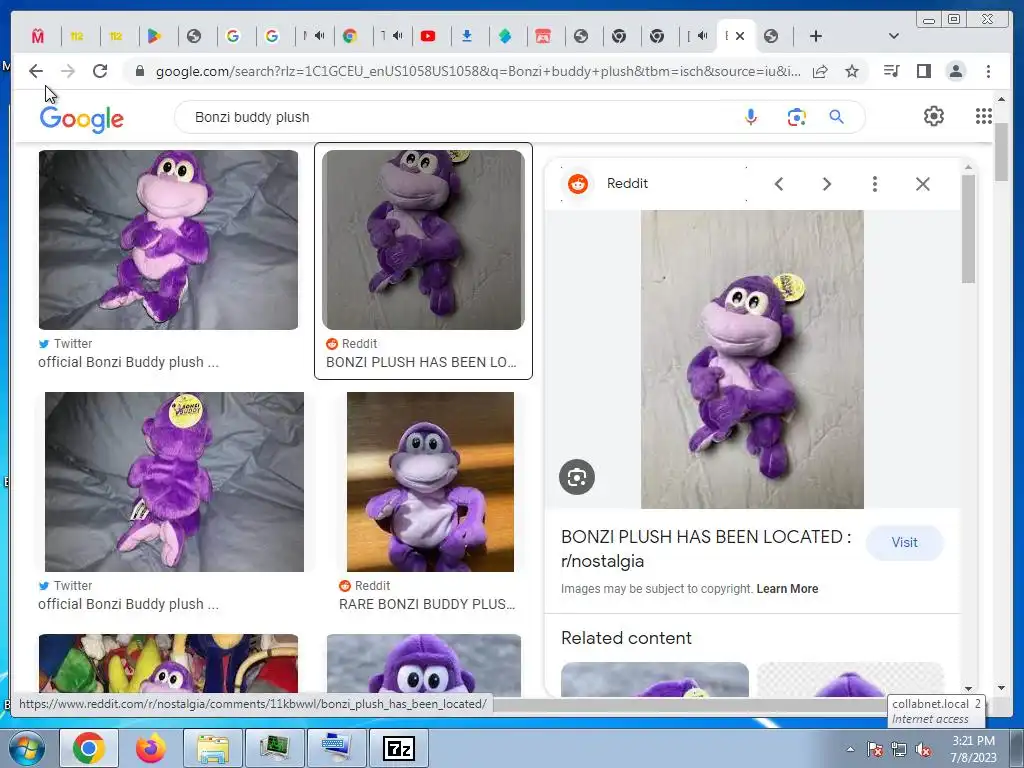Screen dimensions: 1024x768
Task: Click the Bonzi buddy plush search box
Action: (457, 117)
